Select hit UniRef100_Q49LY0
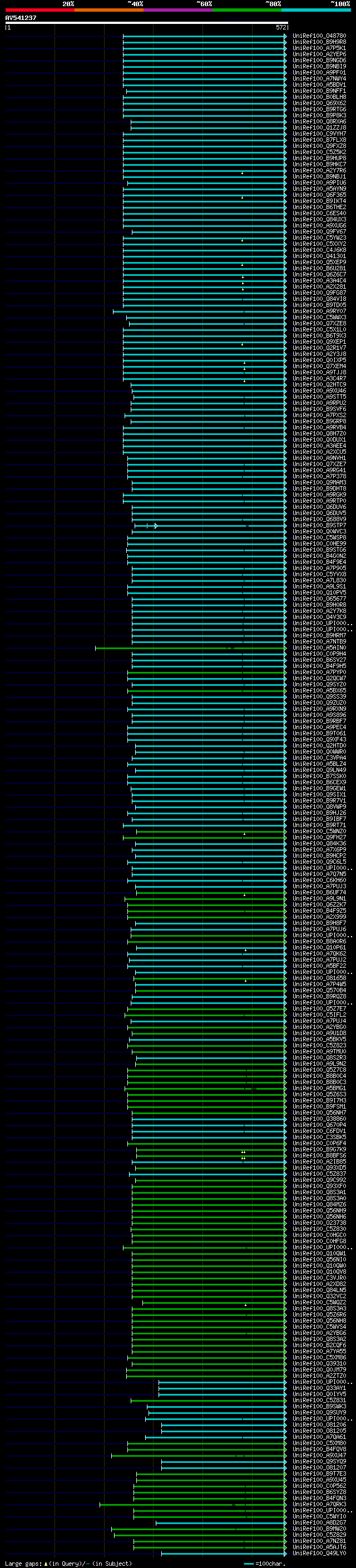 tap(319, 1553)
